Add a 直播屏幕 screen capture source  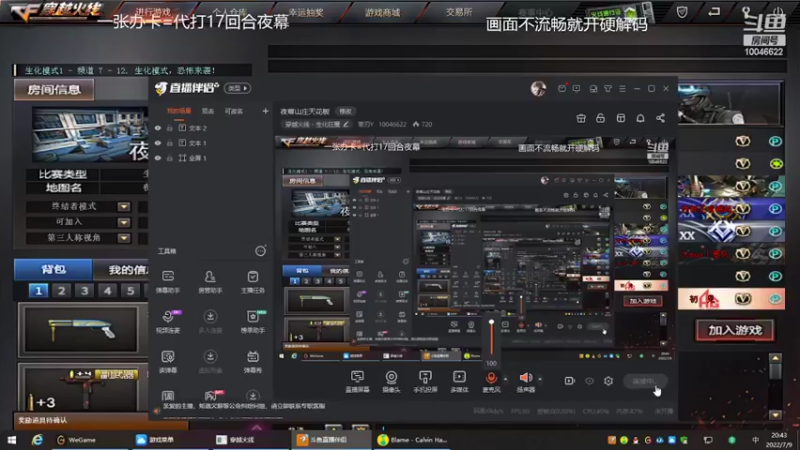click(x=357, y=381)
